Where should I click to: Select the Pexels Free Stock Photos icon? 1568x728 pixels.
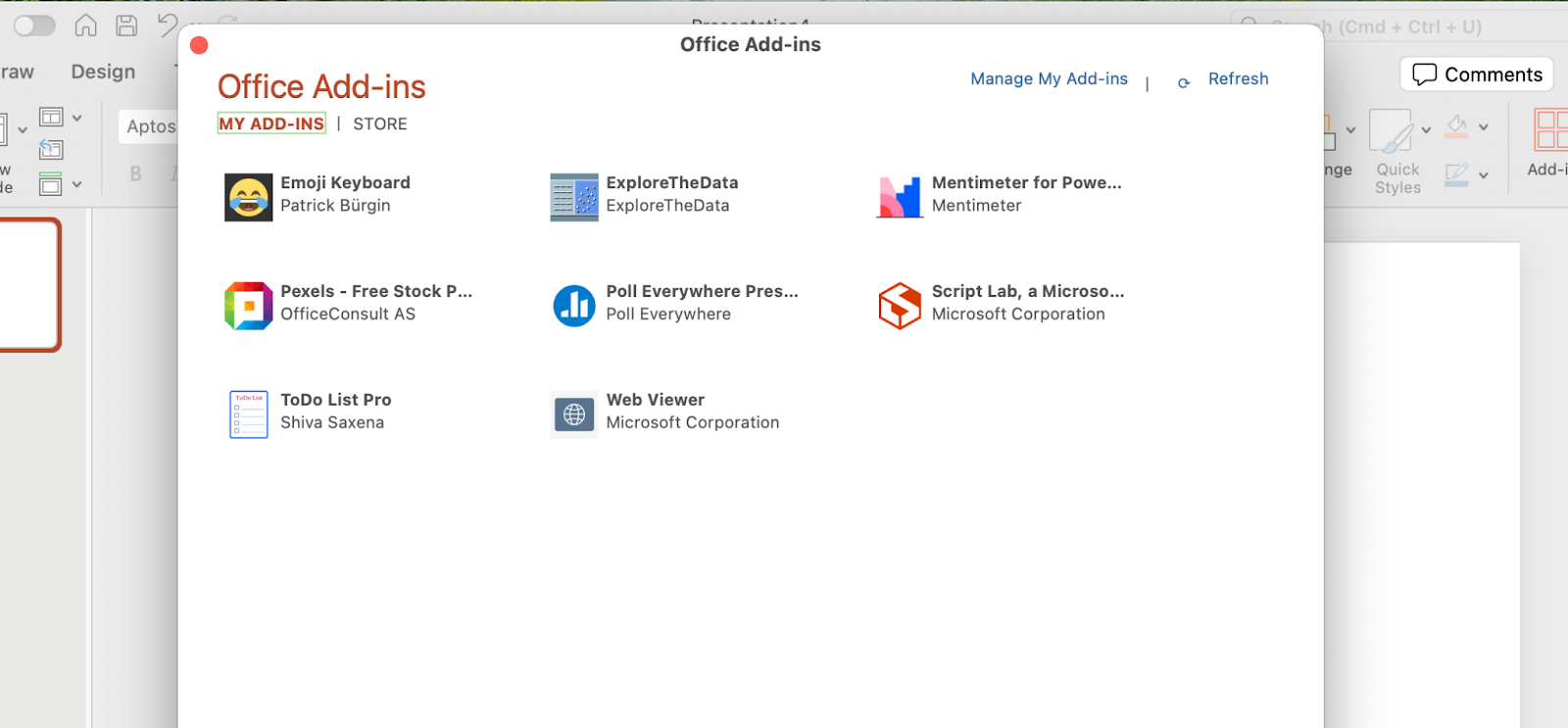pyautogui.click(x=249, y=306)
